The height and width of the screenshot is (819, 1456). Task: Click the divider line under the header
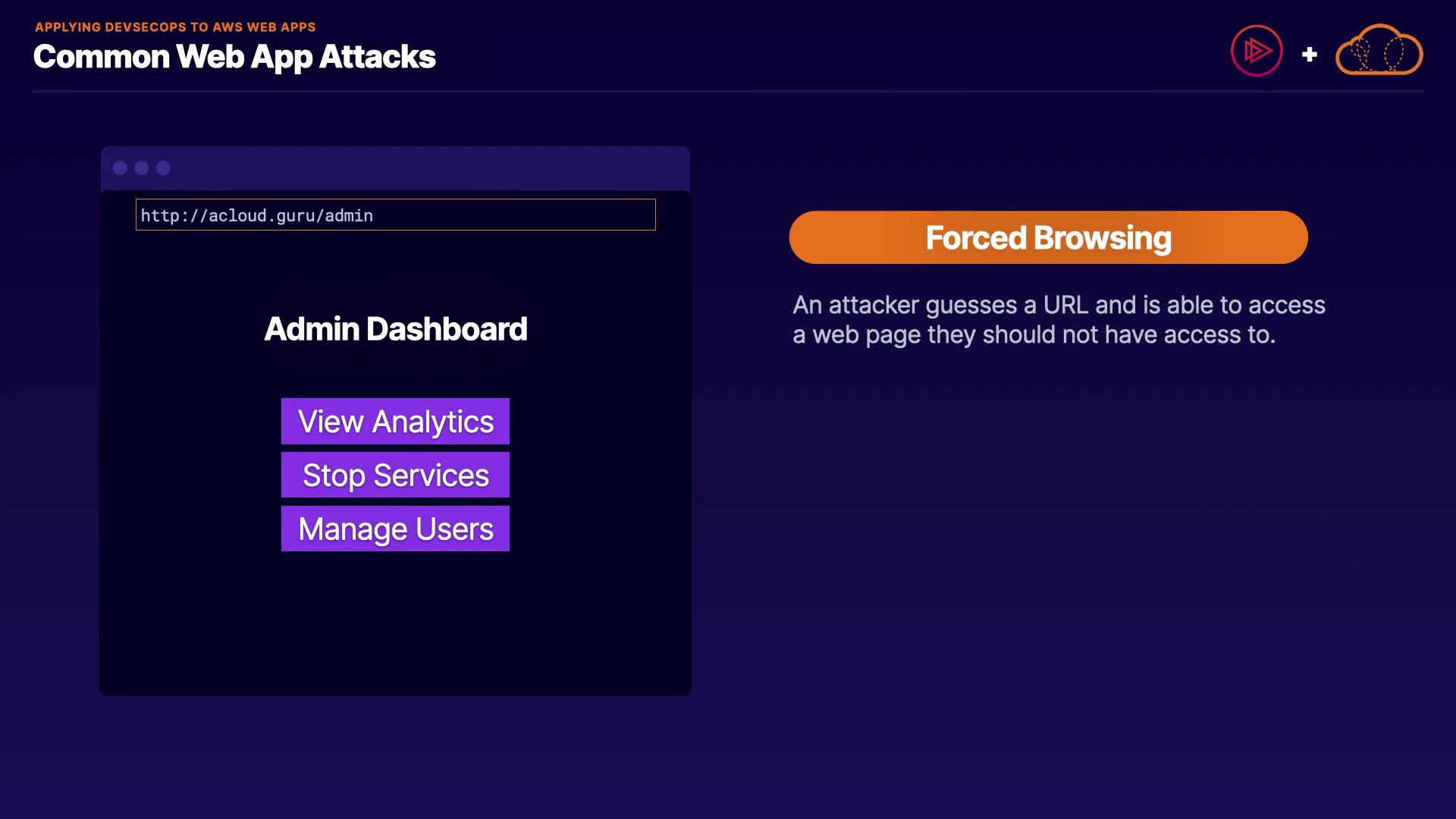point(728,92)
